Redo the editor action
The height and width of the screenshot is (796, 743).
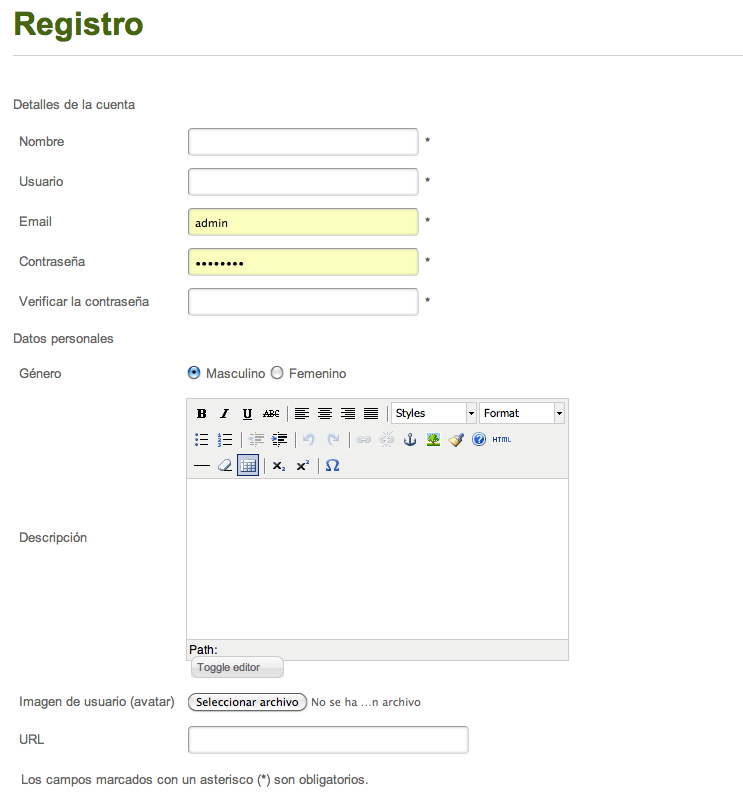[x=333, y=440]
